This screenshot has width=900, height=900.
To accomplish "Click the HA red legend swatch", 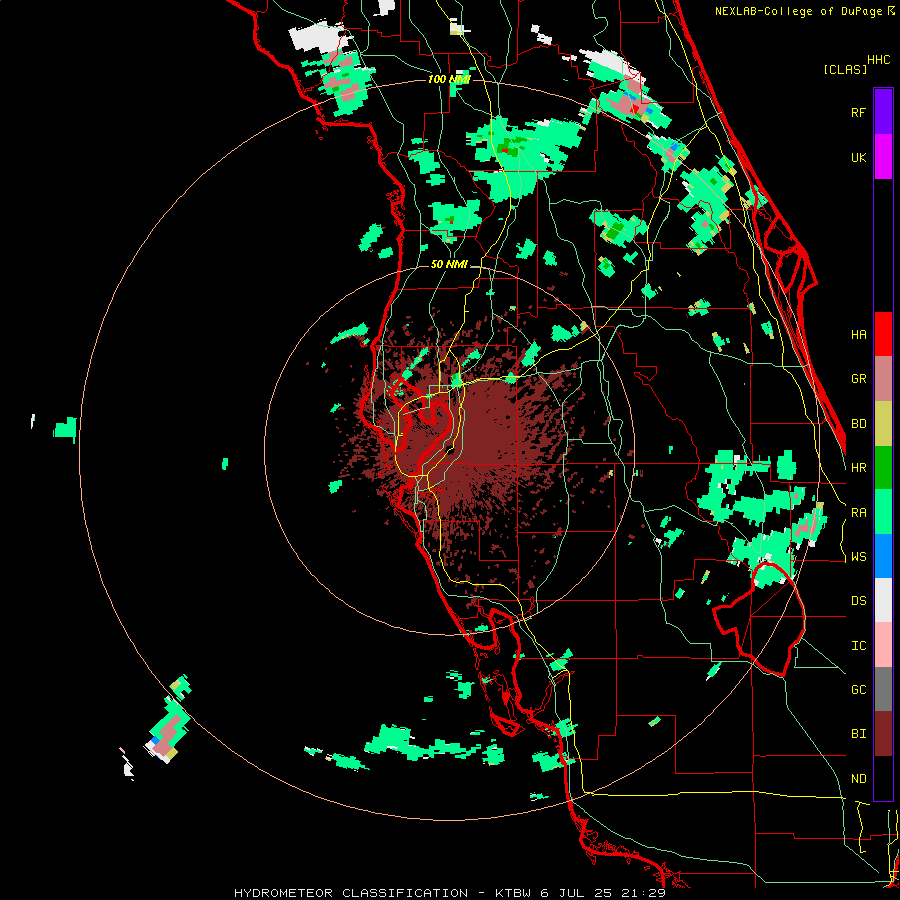I will point(883,334).
